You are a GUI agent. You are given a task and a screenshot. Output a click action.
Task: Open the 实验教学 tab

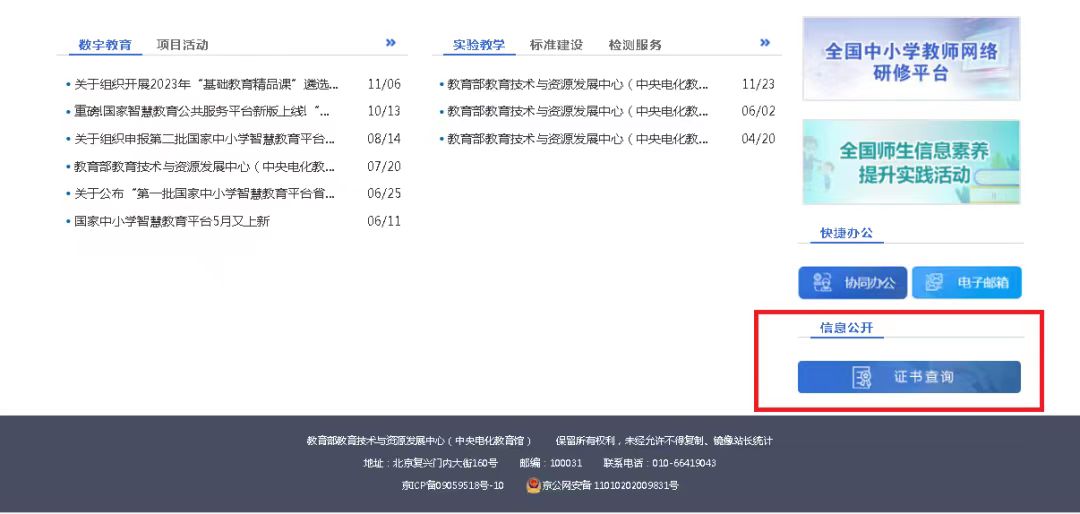coord(479,45)
